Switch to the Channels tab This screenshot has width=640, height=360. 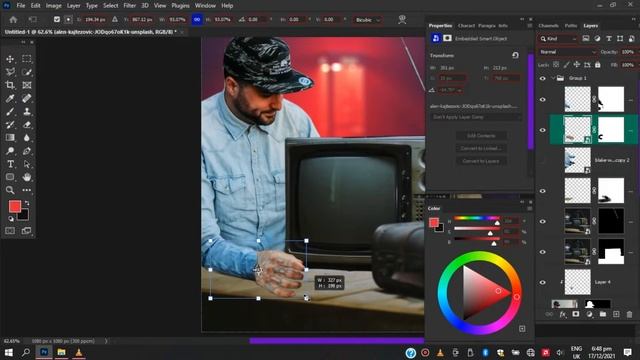(x=548, y=26)
